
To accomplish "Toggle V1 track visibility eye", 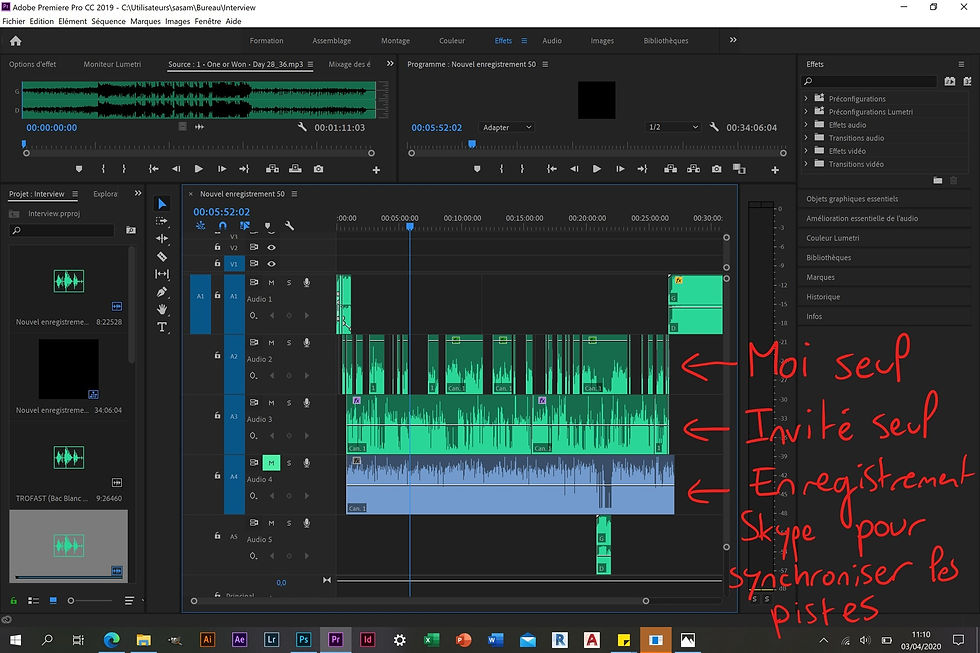I will (x=271, y=264).
